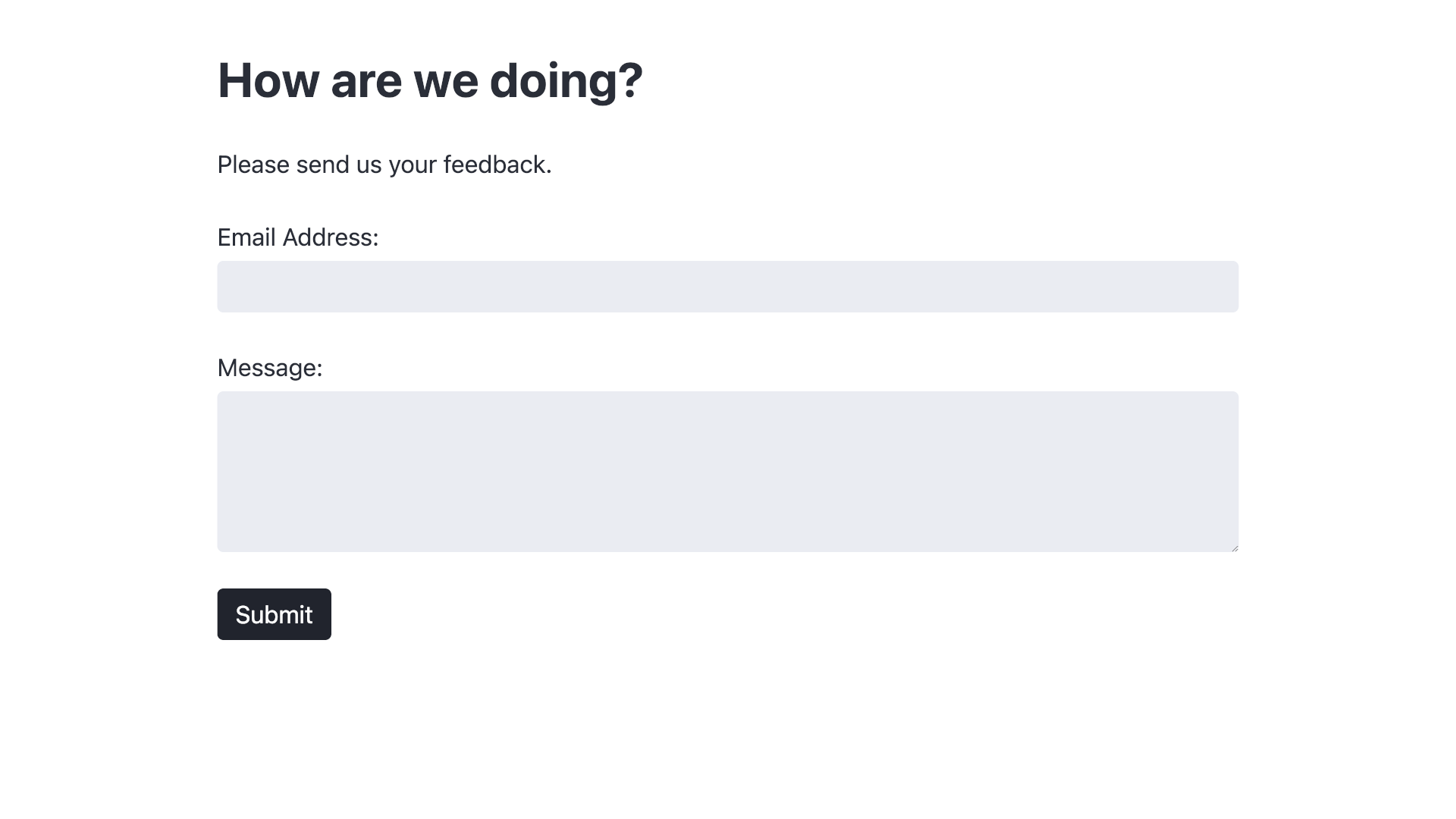Click the Message label
Image resolution: width=1456 pixels, height=819 pixels.
270,368
